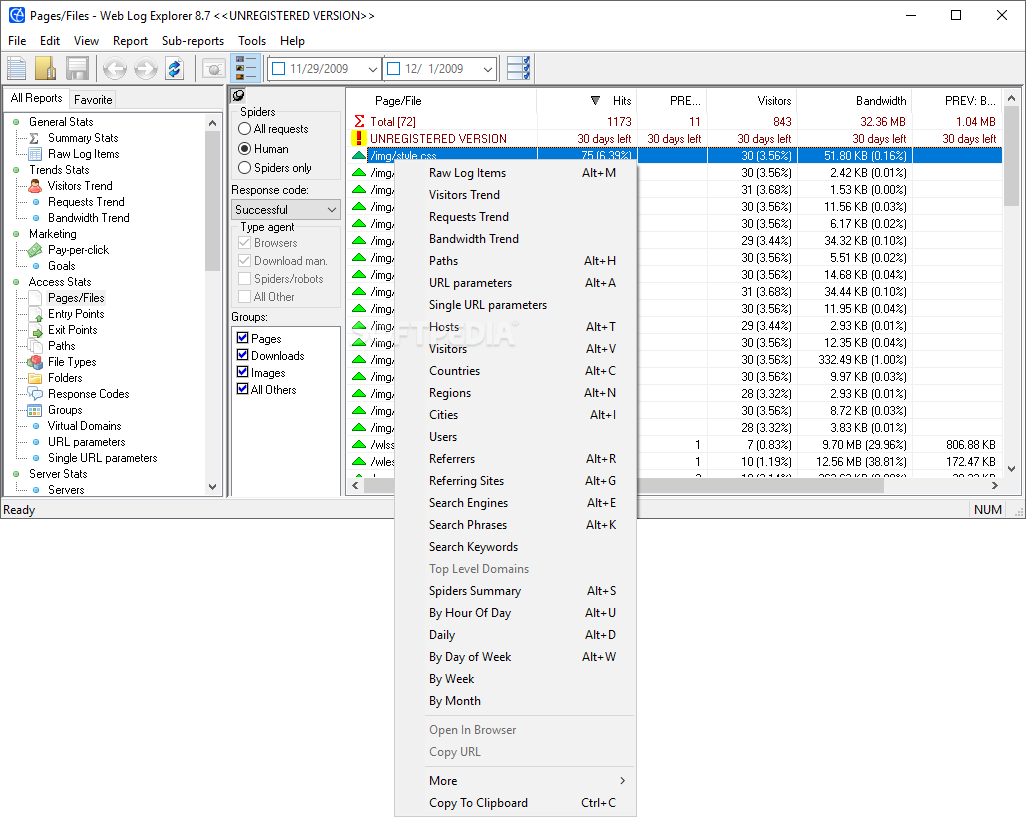Select By Hour Of Day menu entry
Screen dimensions: 1026x817
point(515,613)
